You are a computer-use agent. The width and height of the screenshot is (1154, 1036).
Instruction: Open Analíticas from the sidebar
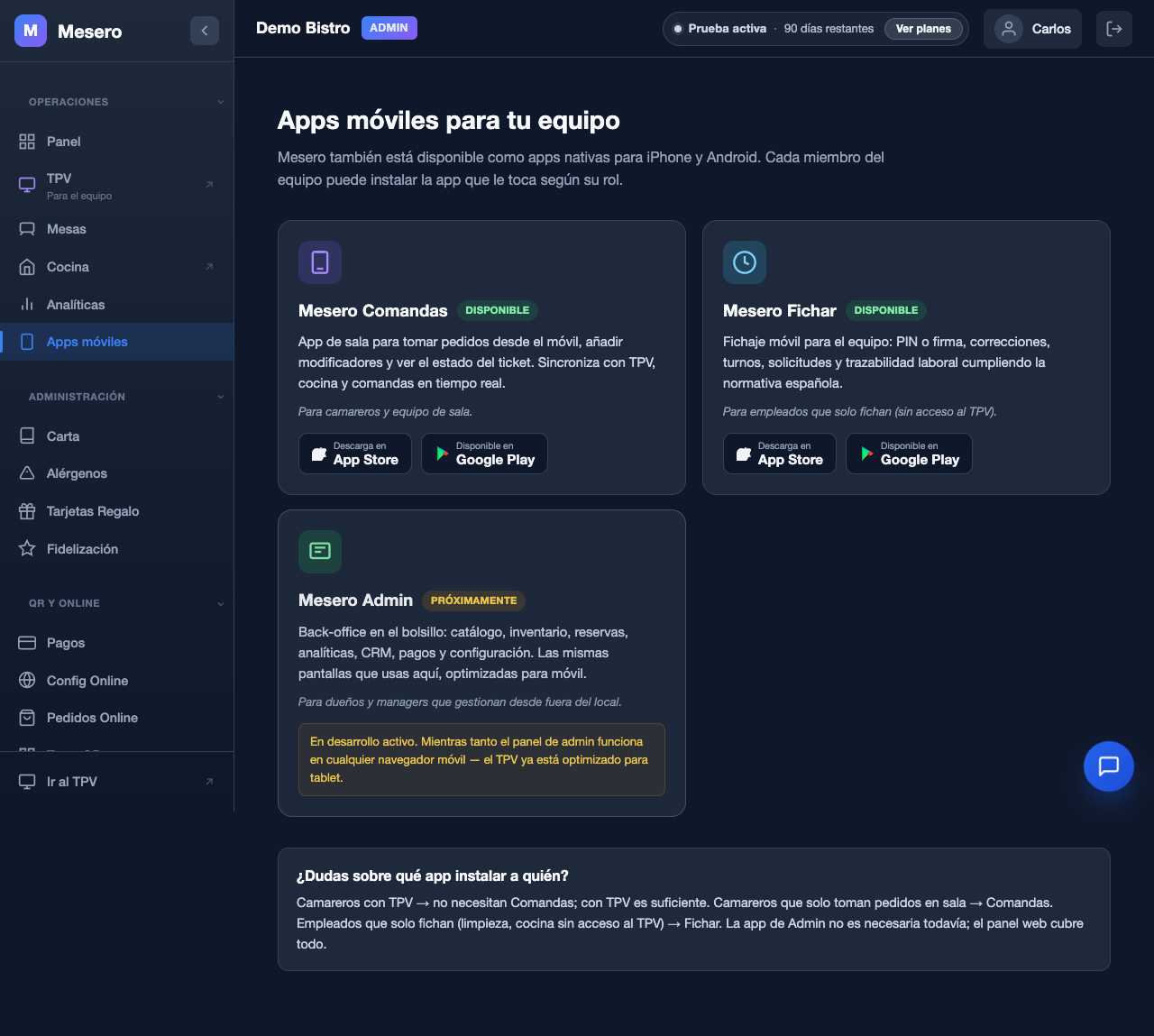(117, 305)
